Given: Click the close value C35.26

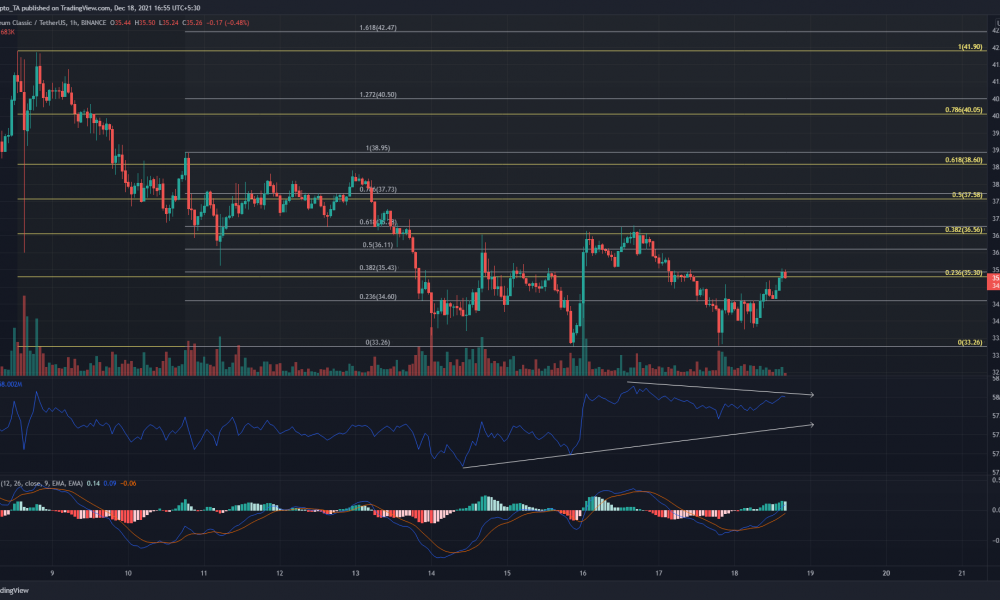Looking at the screenshot, I should pos(193,23).
